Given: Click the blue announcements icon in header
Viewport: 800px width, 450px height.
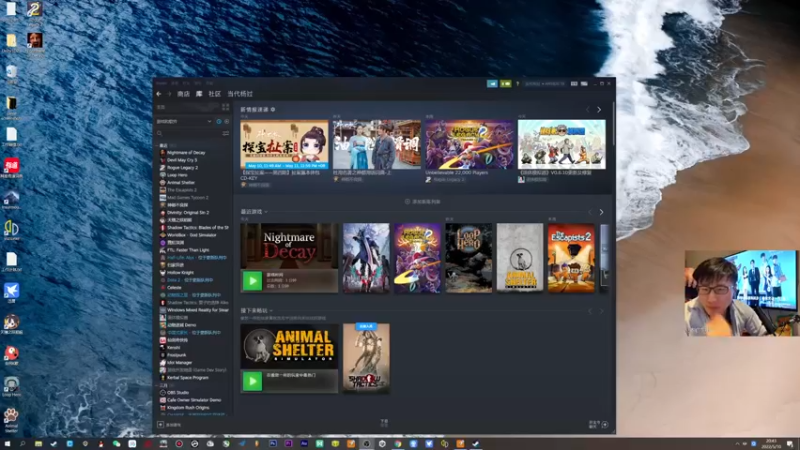Looking at the screenshot, I should click(x=492, y=83).
